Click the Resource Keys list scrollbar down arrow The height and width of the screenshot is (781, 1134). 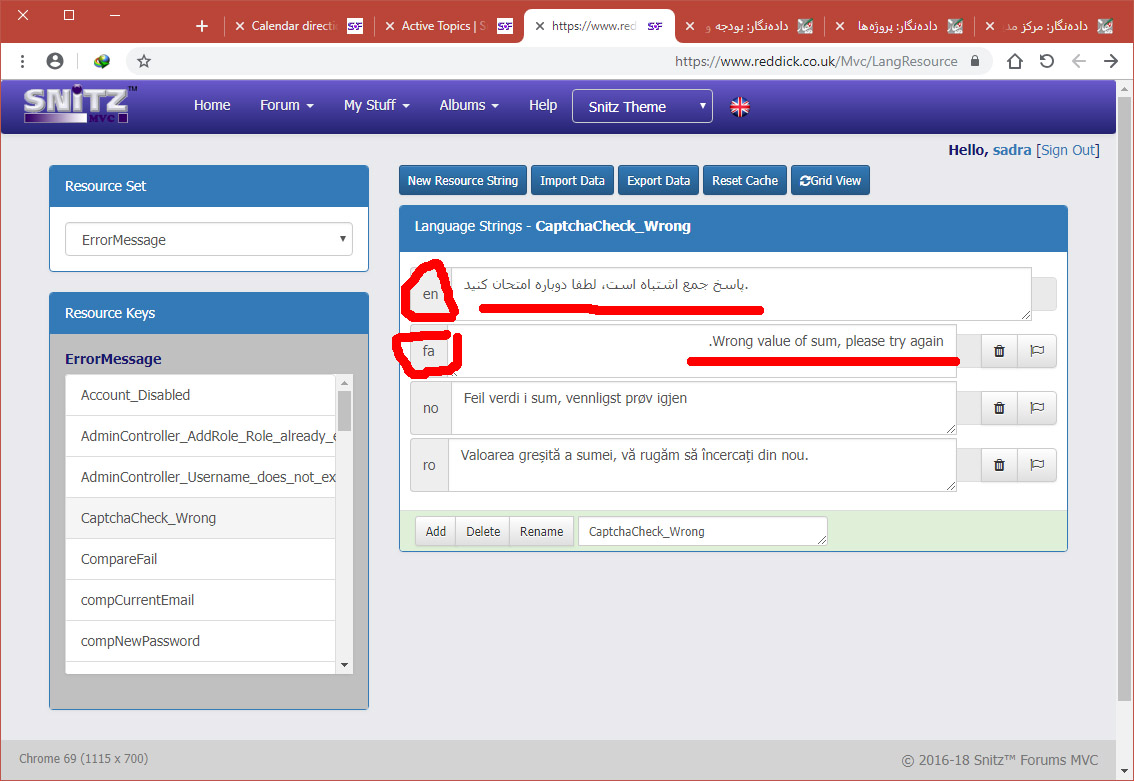(x=345, y=665)
